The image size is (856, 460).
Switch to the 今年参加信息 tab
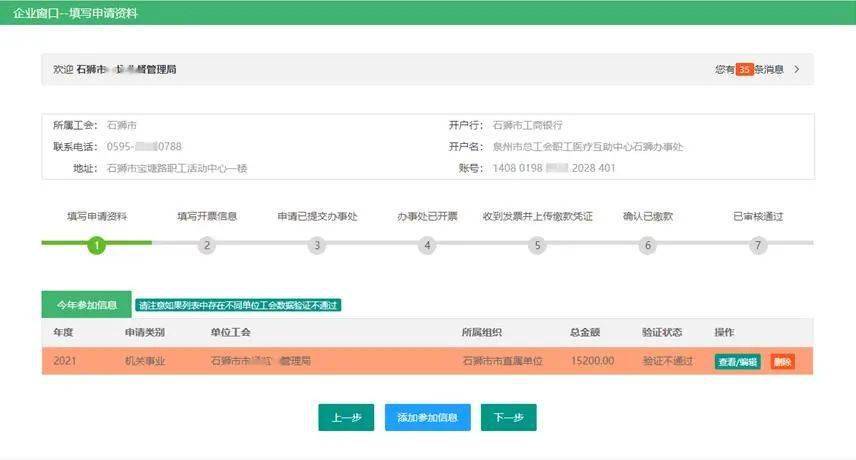(87, 304)
